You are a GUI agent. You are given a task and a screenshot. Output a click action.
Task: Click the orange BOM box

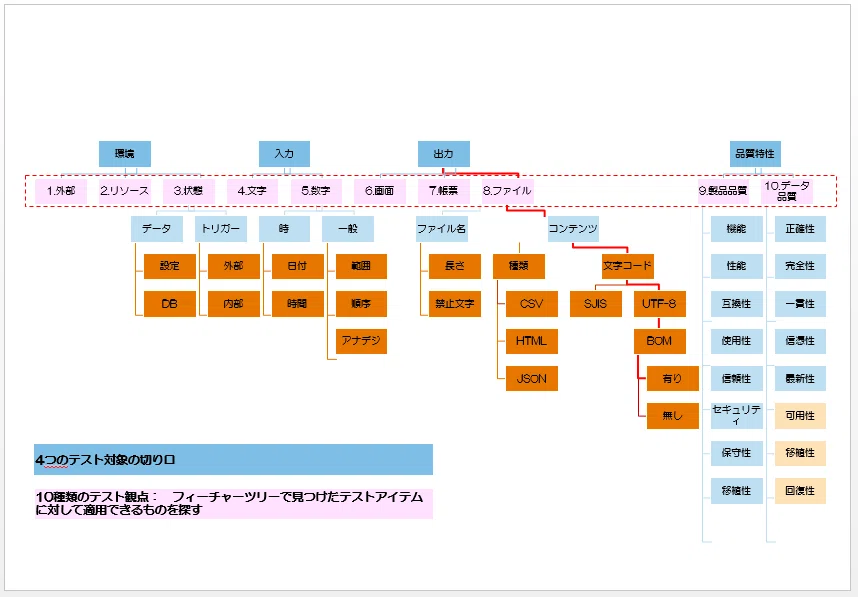pyautogui.click(x=659, y=341)
